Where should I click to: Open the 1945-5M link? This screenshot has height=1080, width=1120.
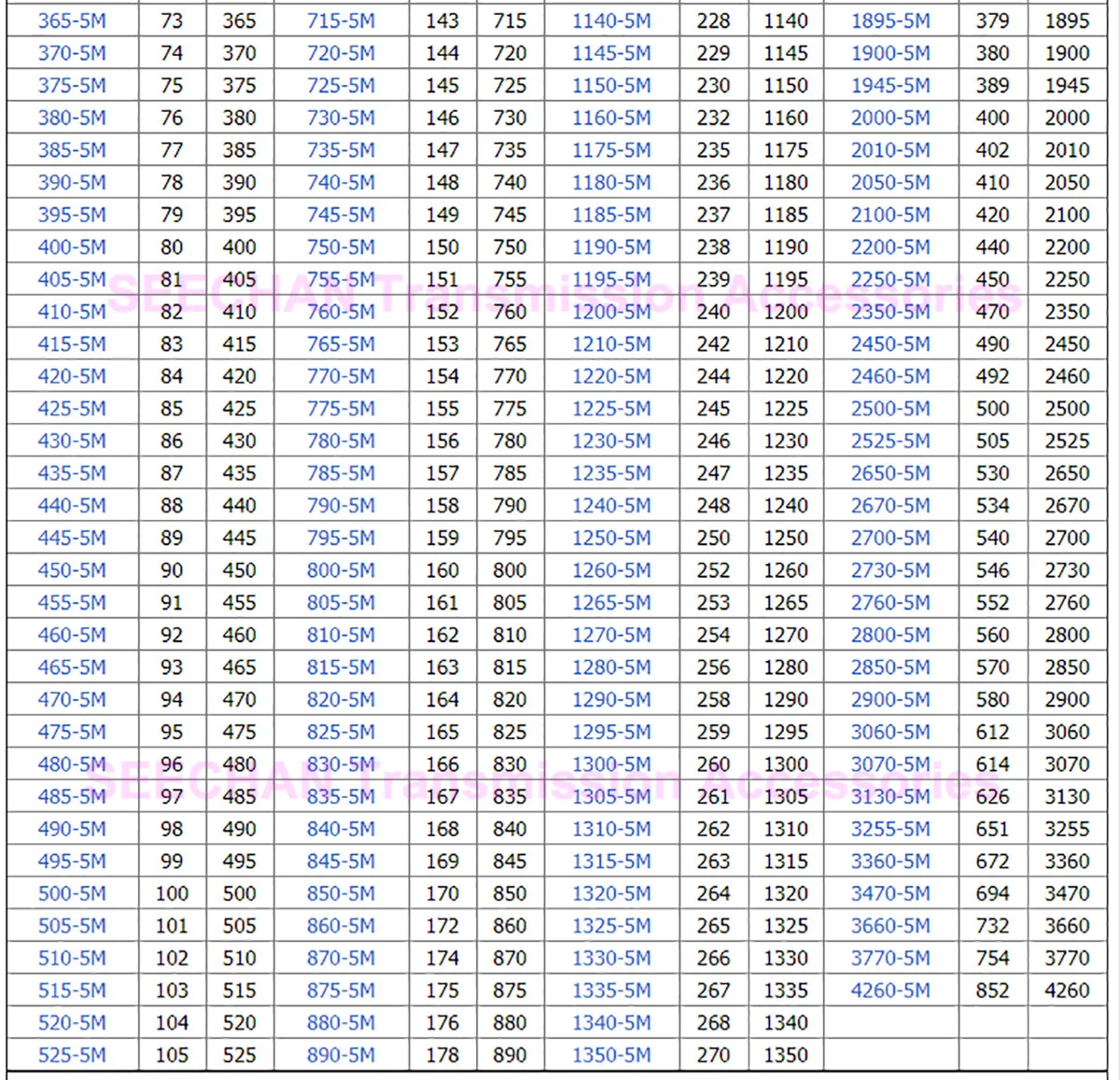(890, 86)
